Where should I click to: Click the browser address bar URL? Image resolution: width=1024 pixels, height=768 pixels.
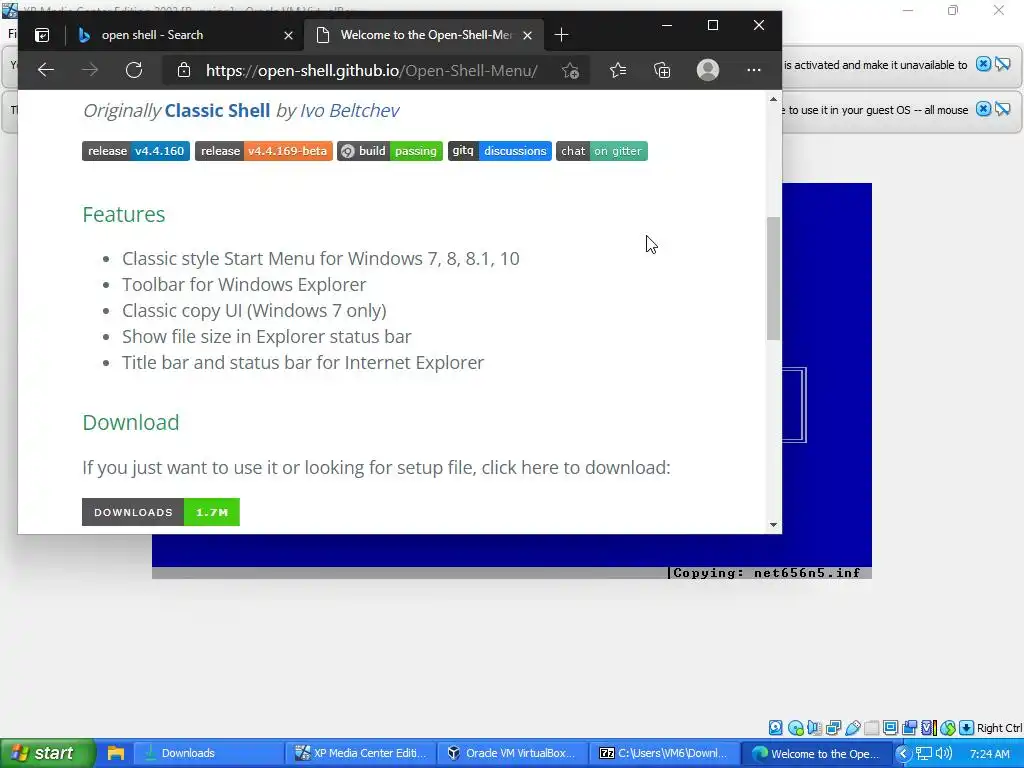372,70
